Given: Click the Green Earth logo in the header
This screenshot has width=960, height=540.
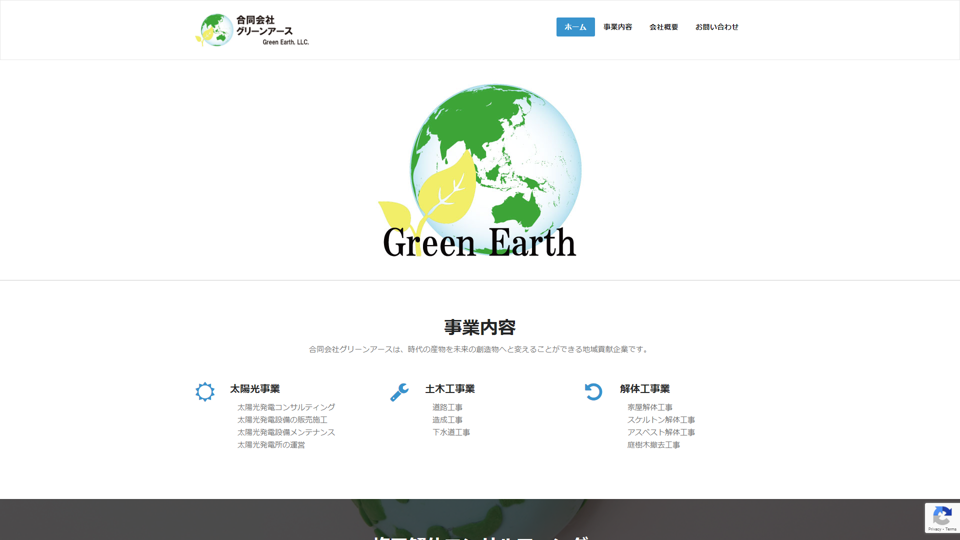Looking at the screenshot, I should coord(252,30).
